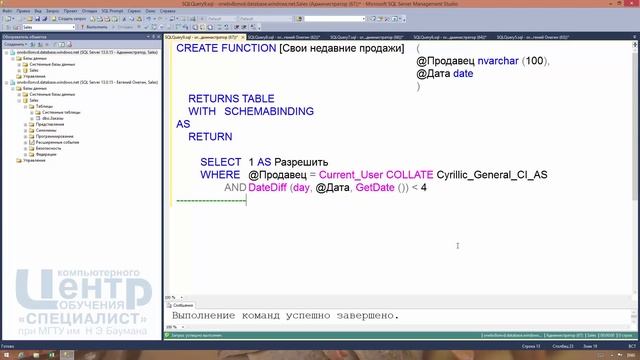The width and height of the screenshot is (640, 360).
Task: Collapse the Таблицы folder
Action: pyautogui.click(x=25, y=107)
